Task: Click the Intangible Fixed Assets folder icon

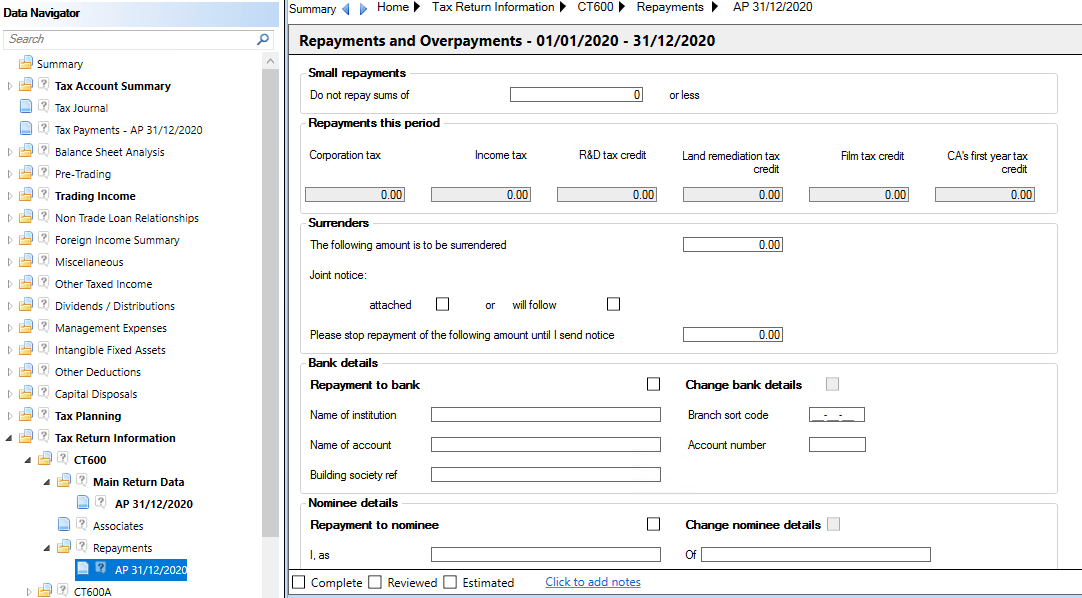Action: click(26, 350)
